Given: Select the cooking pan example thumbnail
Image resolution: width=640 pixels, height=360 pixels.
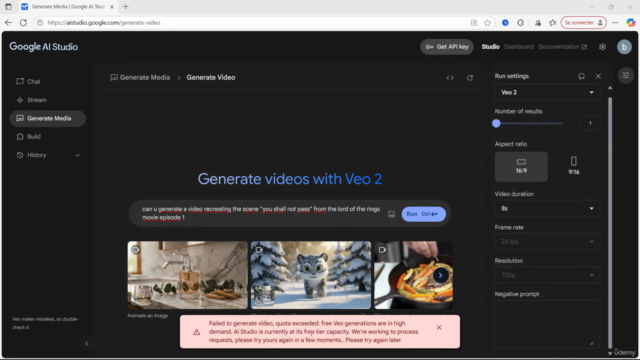Looking at the screenshot, I should point(413,275).
